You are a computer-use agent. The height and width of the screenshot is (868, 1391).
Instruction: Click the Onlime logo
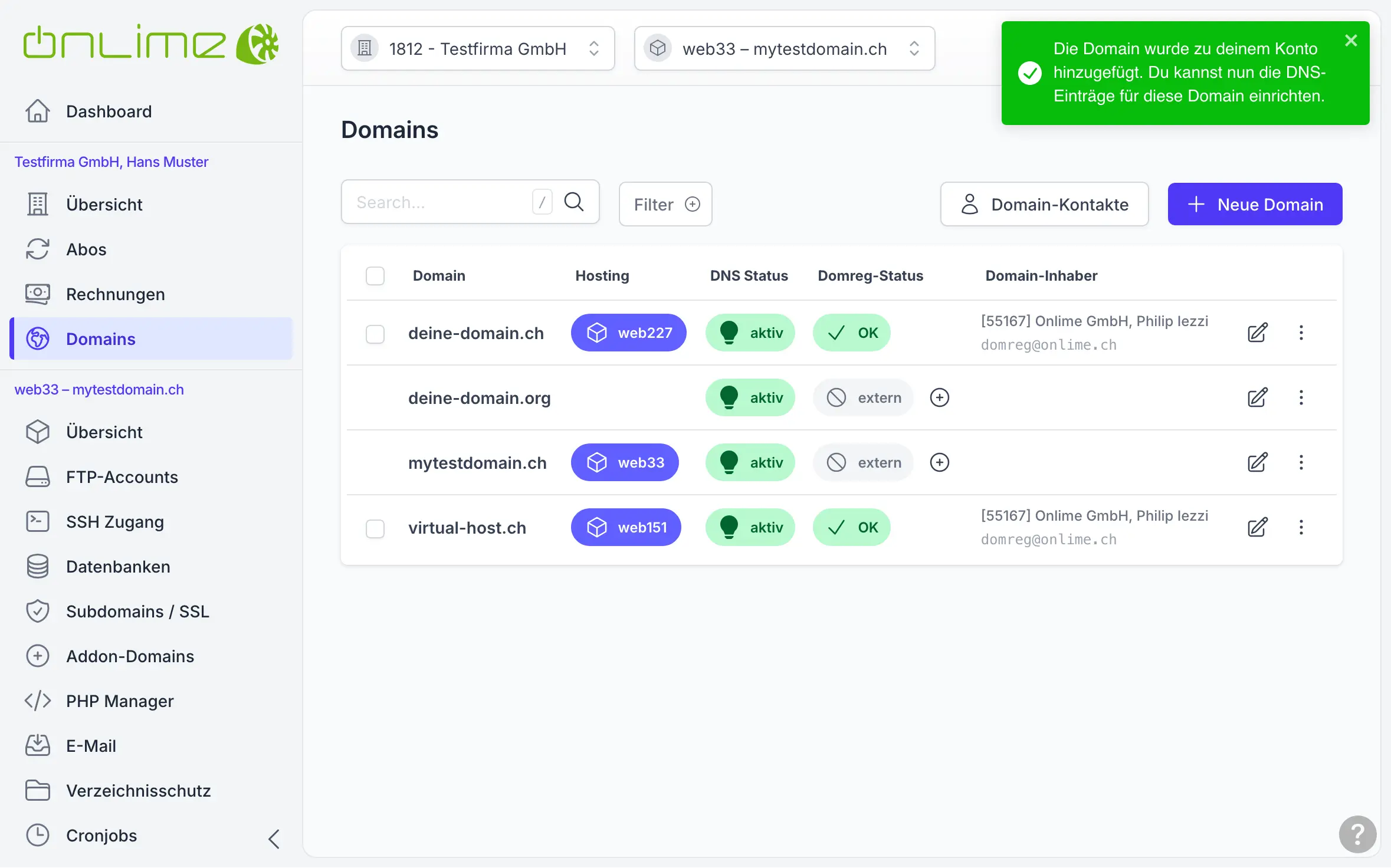click(150, 44)
